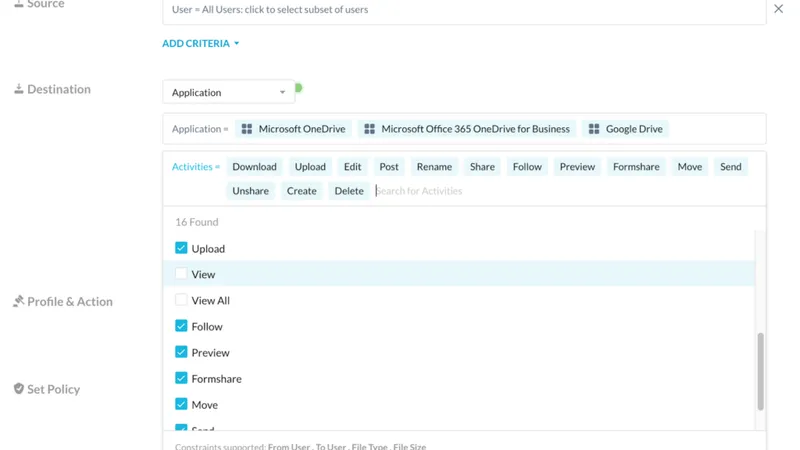Click the Set Policy shield icon
Viewport: 800px width, 450px height.
point(19,389)
